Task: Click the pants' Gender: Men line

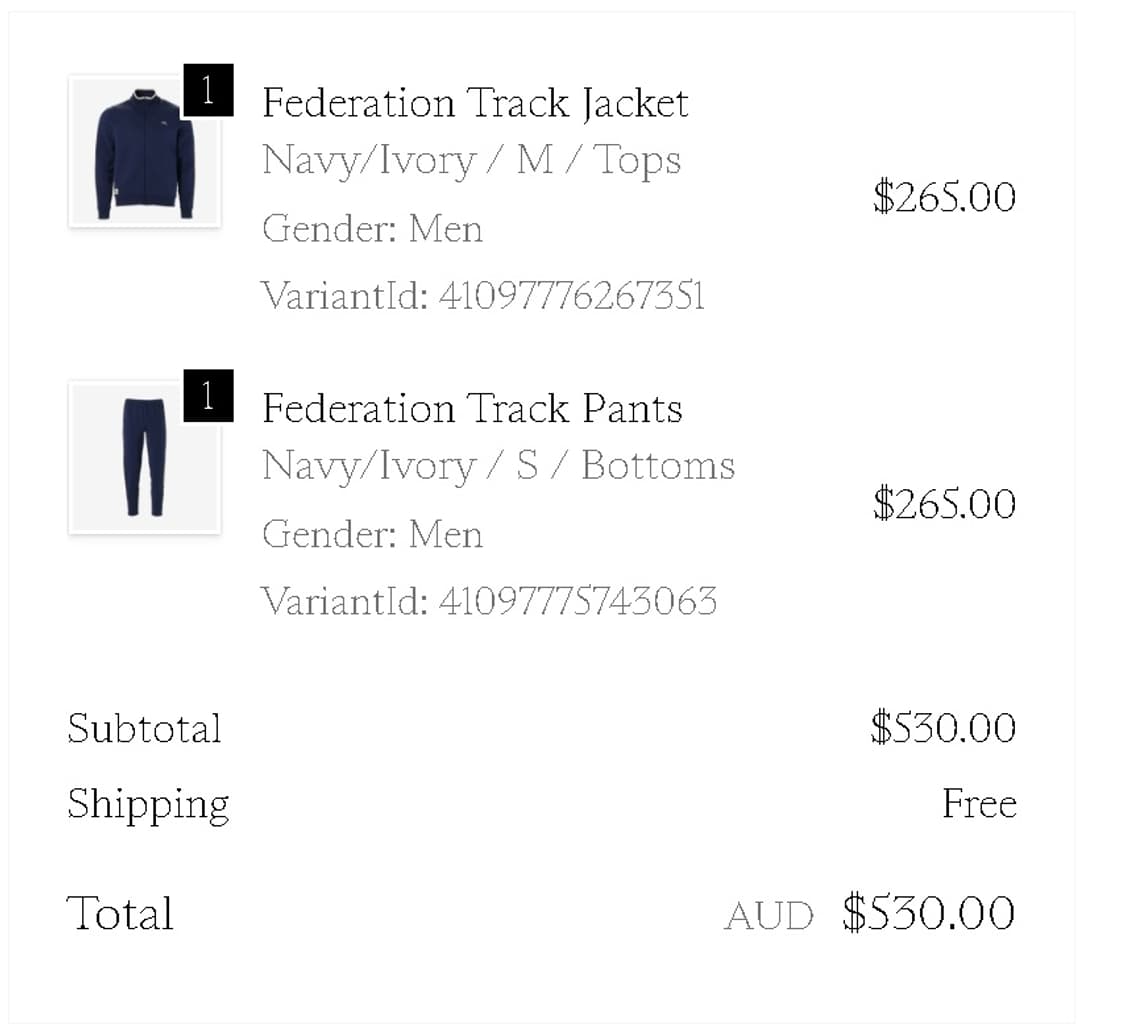Action: pos(372,534)
